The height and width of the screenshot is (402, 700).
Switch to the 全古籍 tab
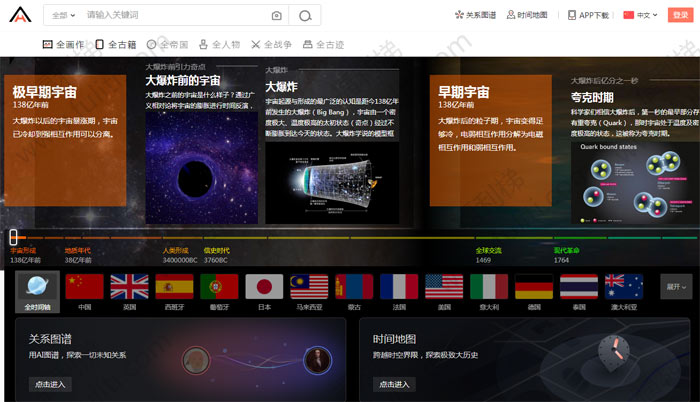[x=116, y=45]
